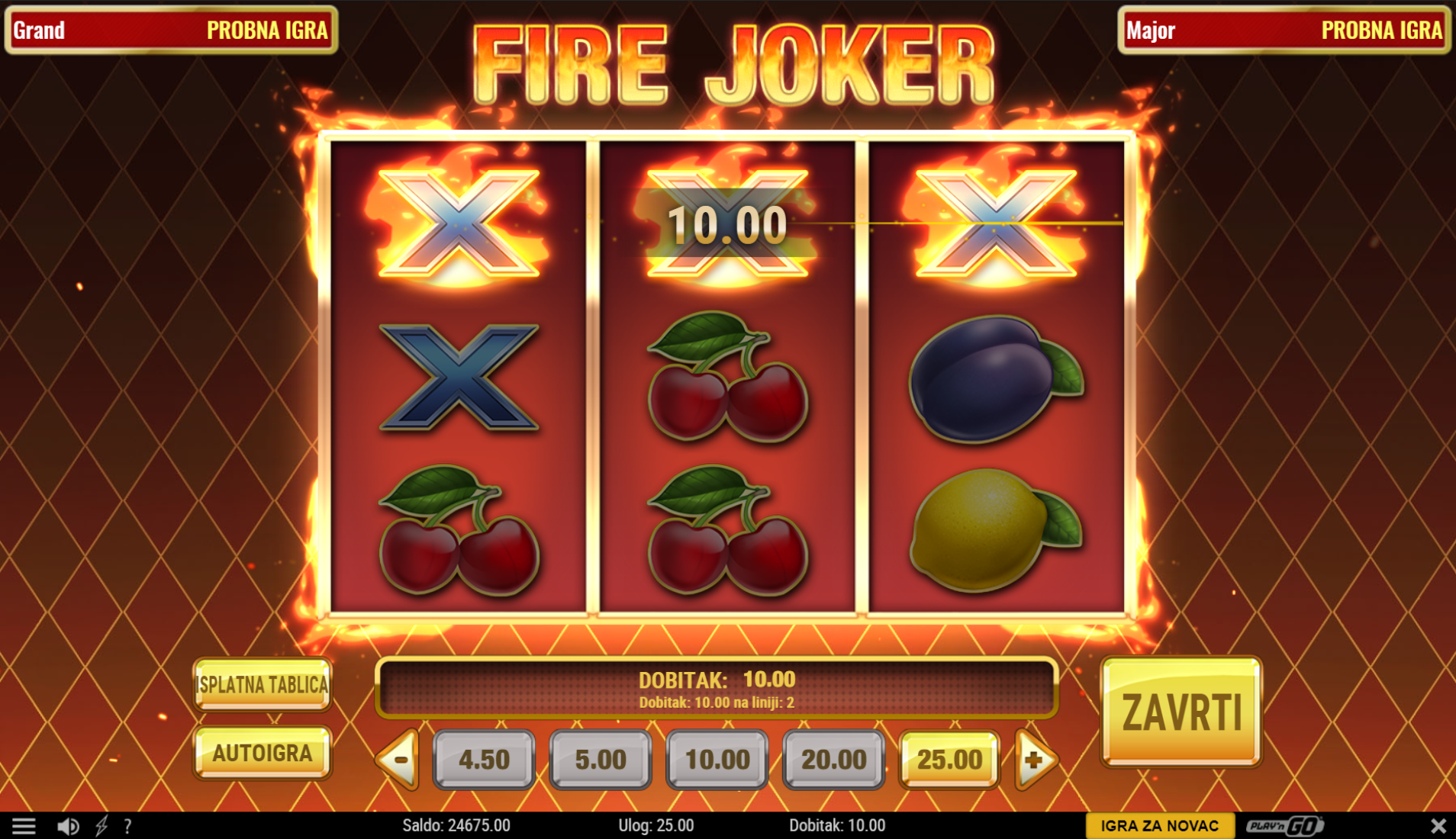The height and width of the screenshot is (839, 1456).
Task: Click the Play'n GO logo
Action: click(x=1284, y=825)
